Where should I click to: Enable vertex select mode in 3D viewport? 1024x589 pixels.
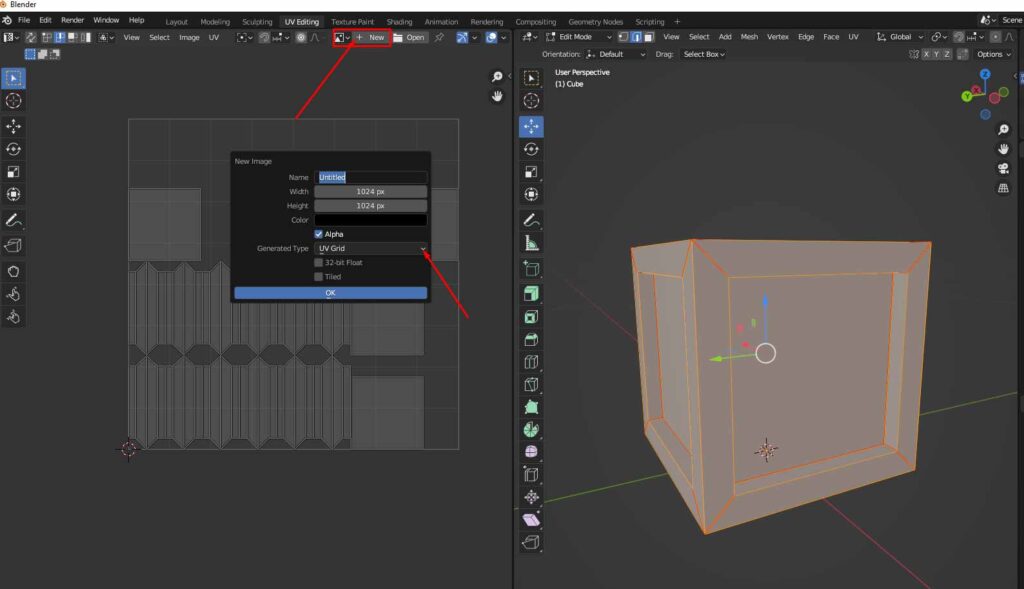[x=623, y=37]
